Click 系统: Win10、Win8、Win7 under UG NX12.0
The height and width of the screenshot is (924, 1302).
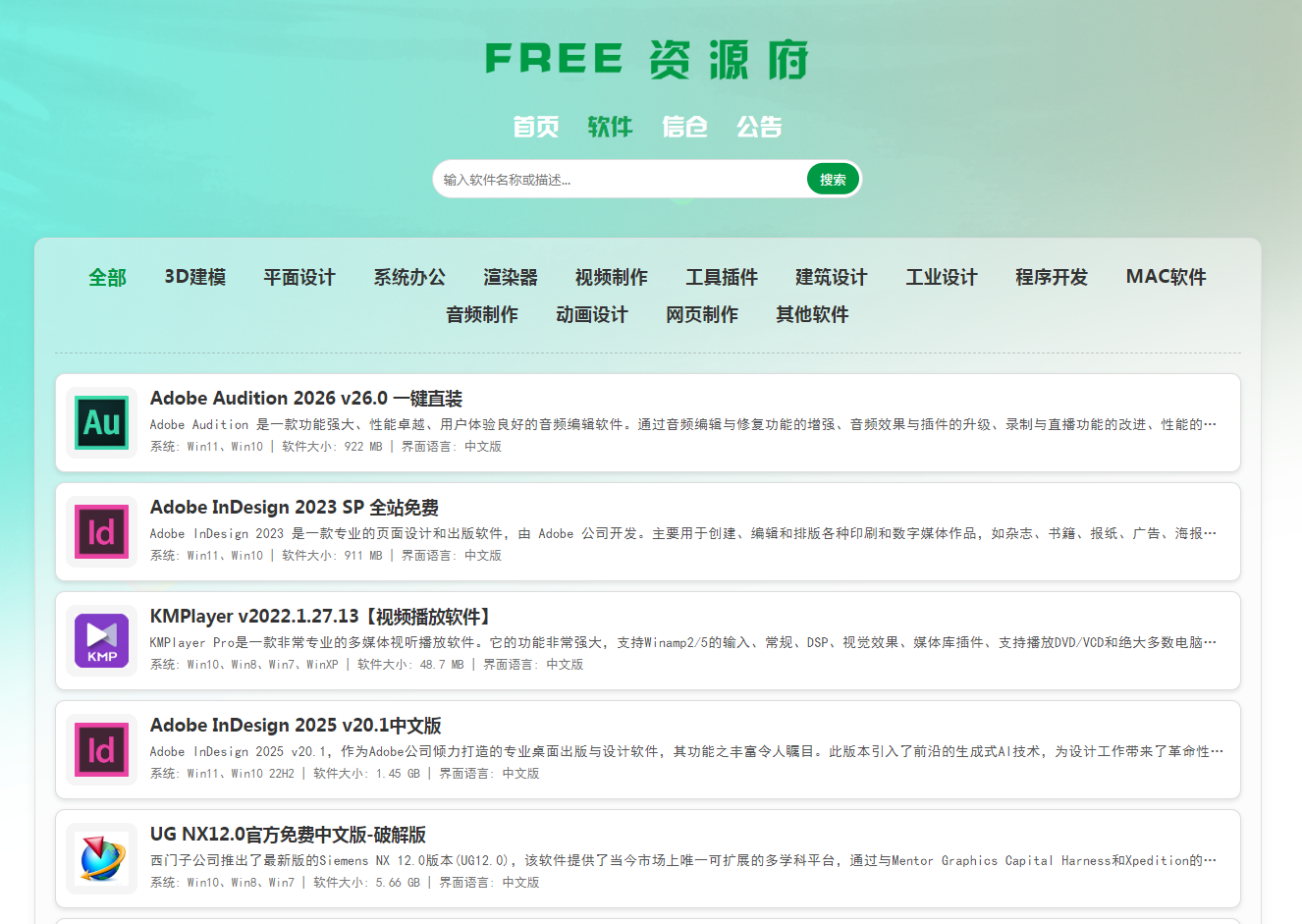click(x=222, y=883)
